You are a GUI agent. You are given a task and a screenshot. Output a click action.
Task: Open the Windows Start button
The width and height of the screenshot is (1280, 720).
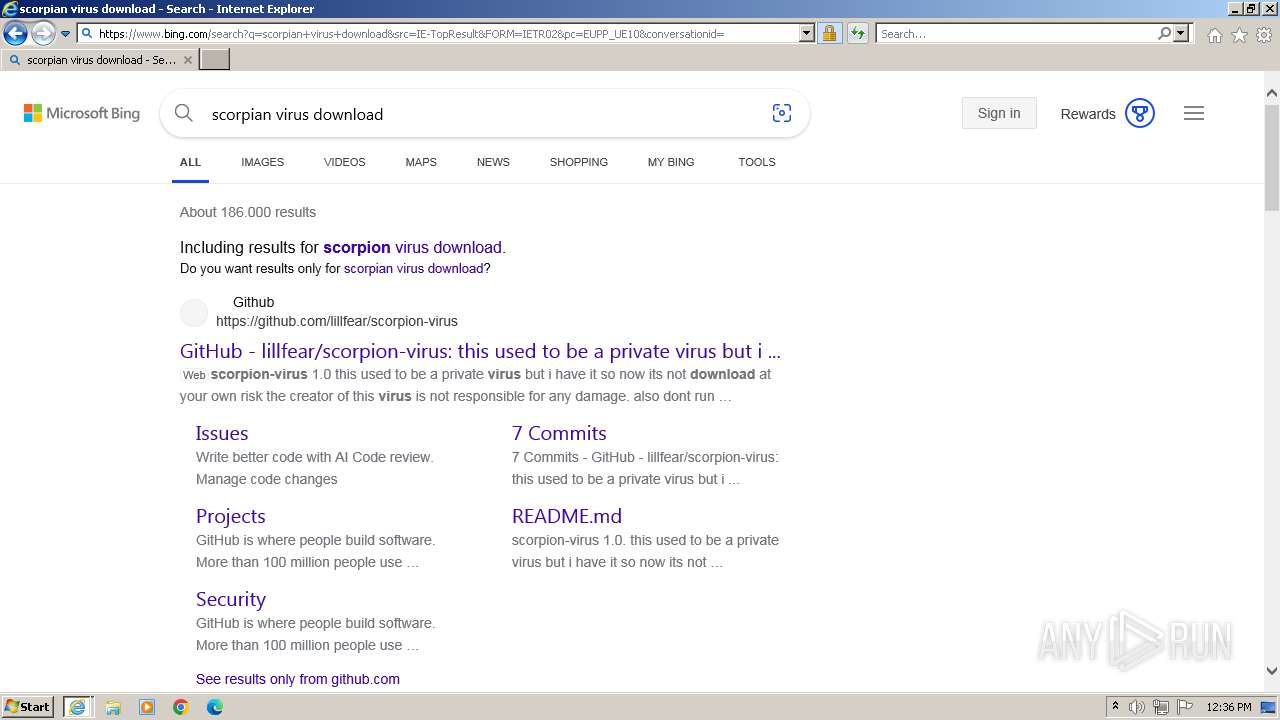(x=28, y=707)
